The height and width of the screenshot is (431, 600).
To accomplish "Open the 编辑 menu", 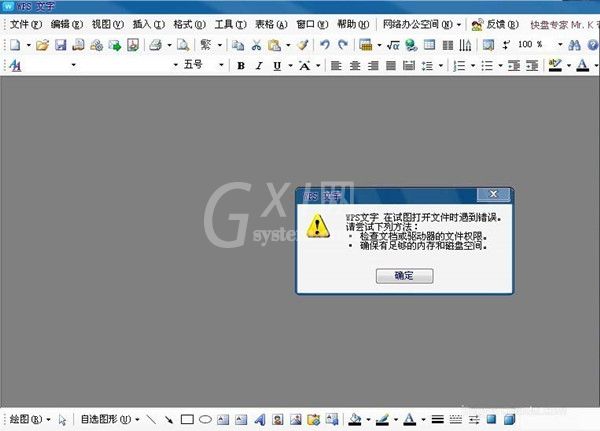I will pos(67,24).
